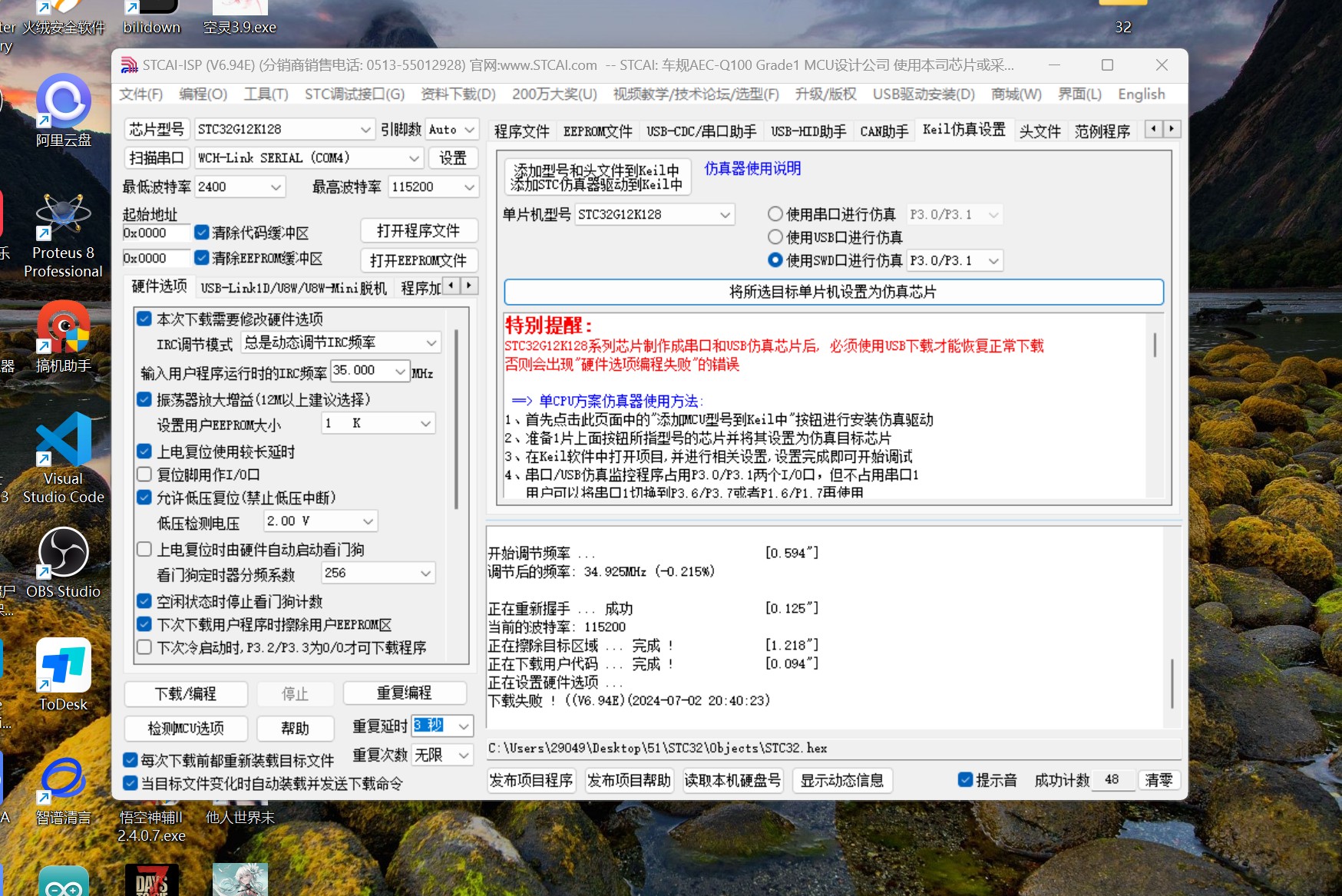
Task: Toggle 本次下载需要修改硬件选项 checkbox
Action: (144, 318)
